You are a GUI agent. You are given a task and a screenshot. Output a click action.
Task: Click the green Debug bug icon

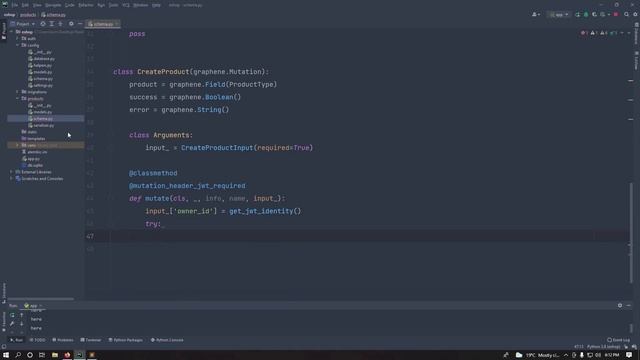[586, 14]
